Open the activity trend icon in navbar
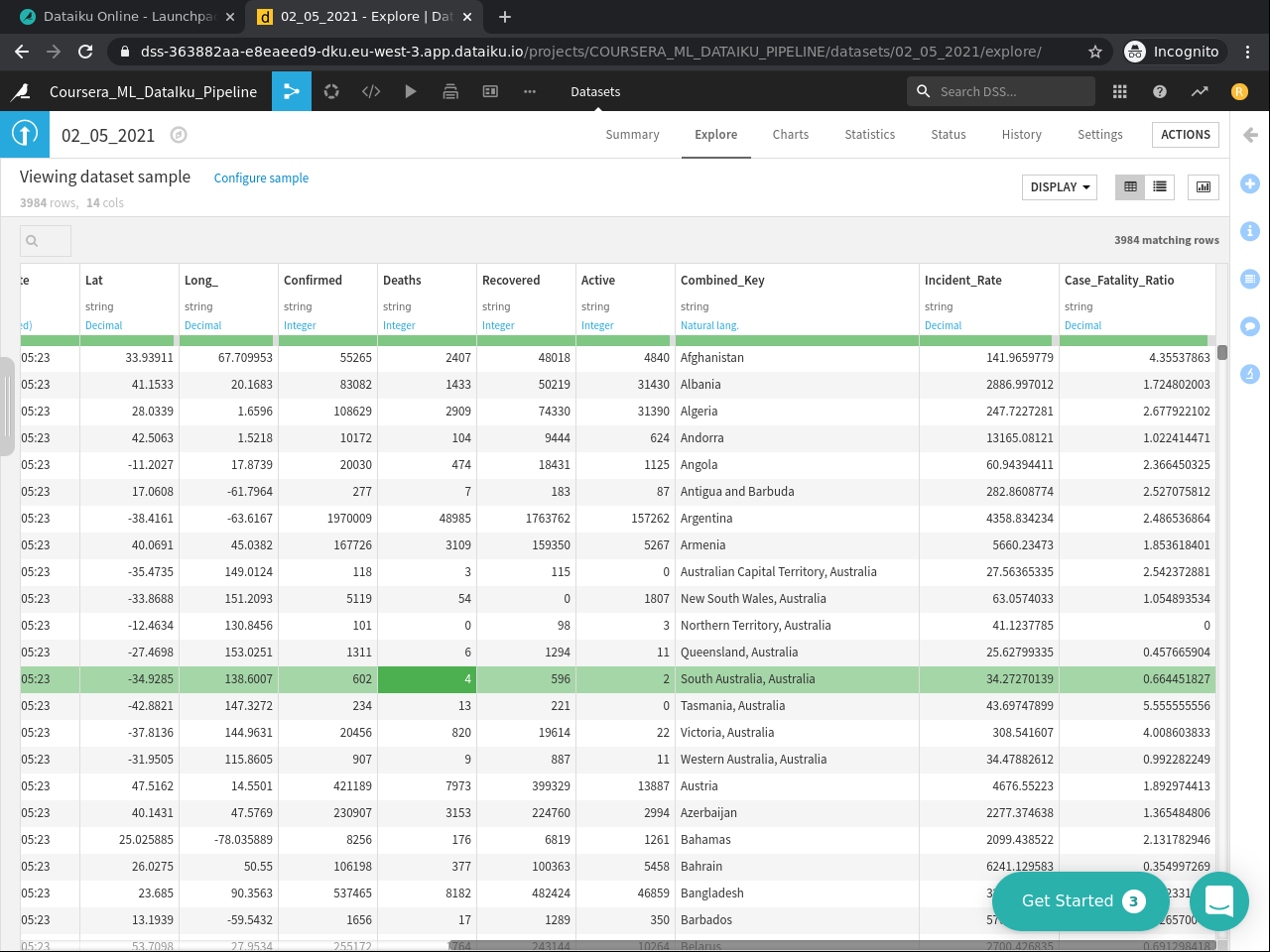The height and width of the screenshot is (952, 1270). (x=1200, y=91)
